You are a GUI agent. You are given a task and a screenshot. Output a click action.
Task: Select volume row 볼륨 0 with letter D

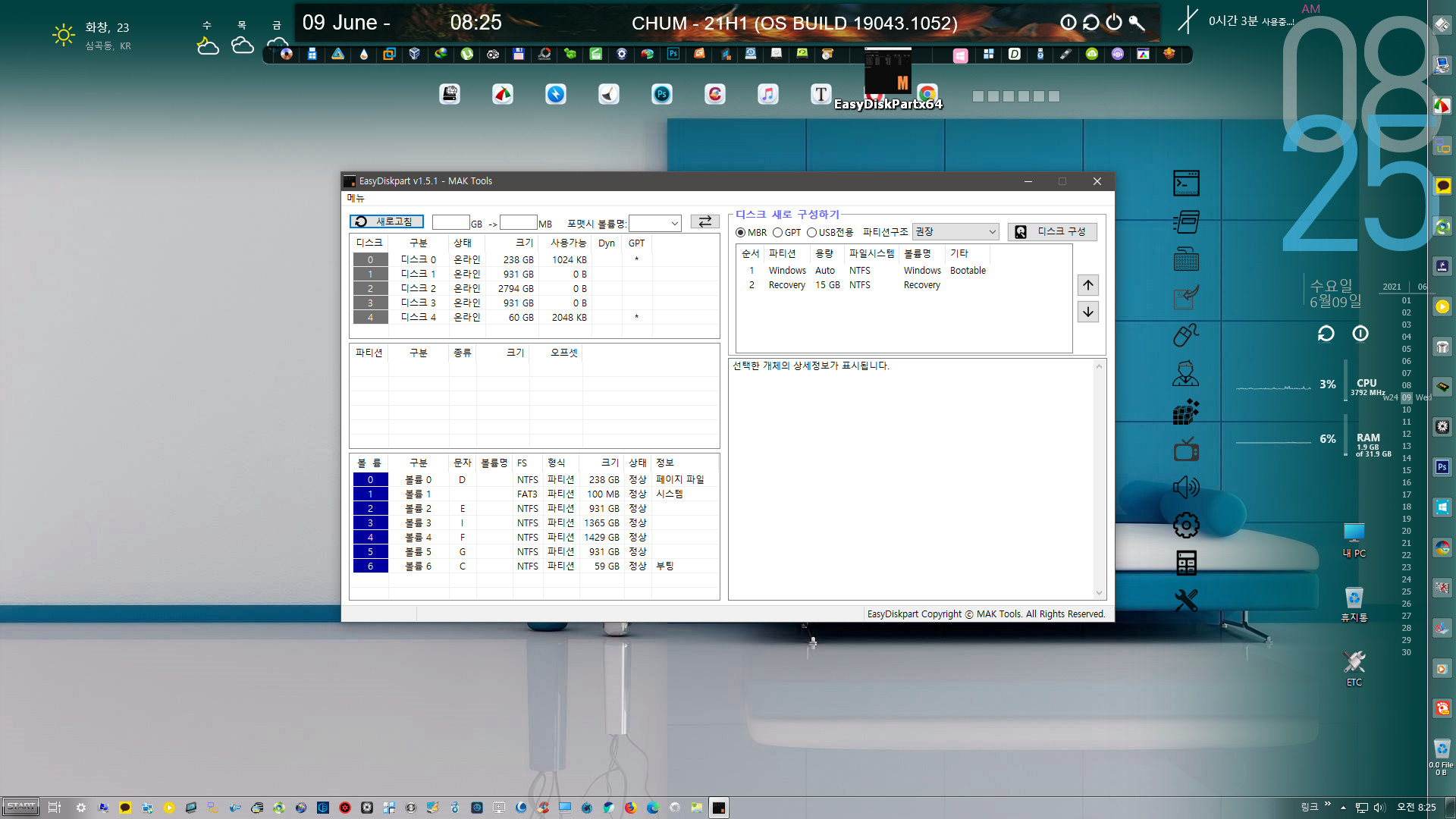pyautogui.click(x=534, y=479)
